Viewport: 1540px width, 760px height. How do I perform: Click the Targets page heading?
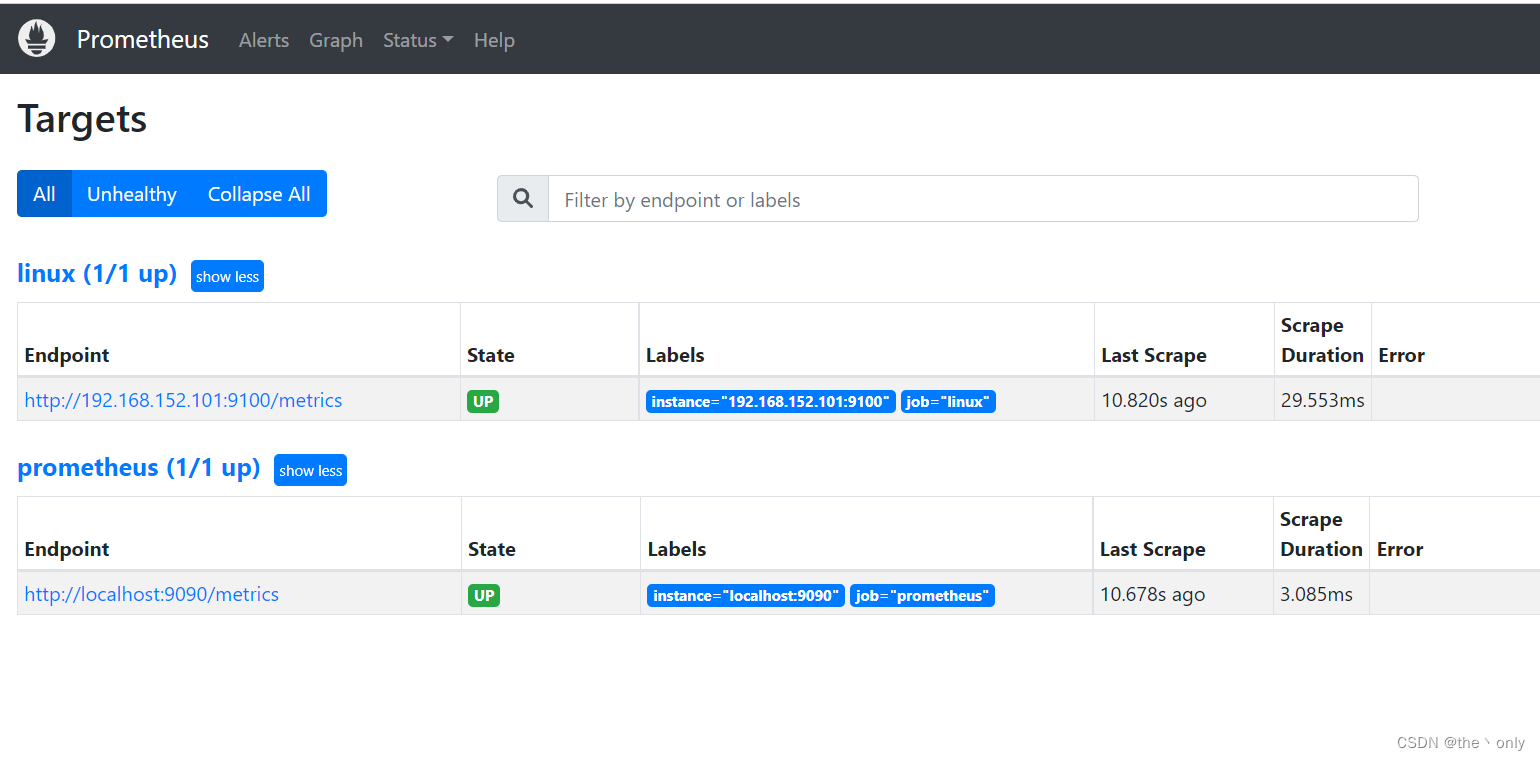[x=82, y=119]
